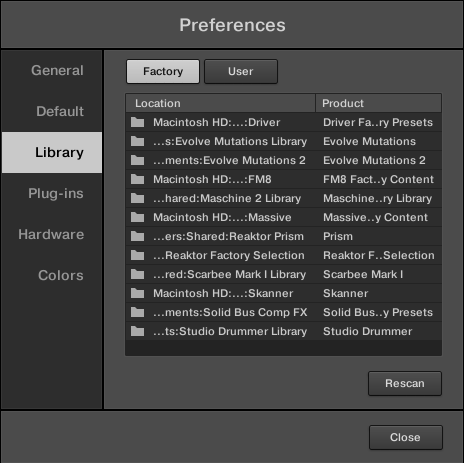
Task: Click folder icon for Skanner location
Action: (137, 293)
